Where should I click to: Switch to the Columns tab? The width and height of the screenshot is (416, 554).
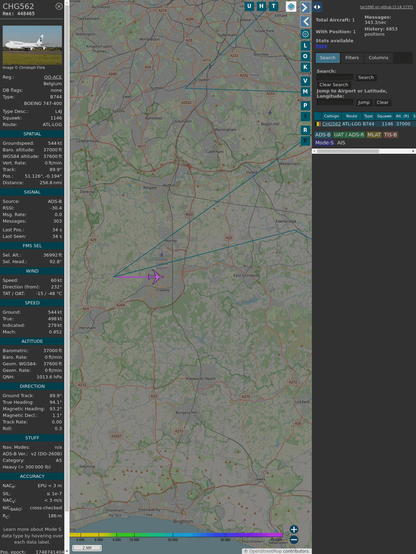(379, 58)
